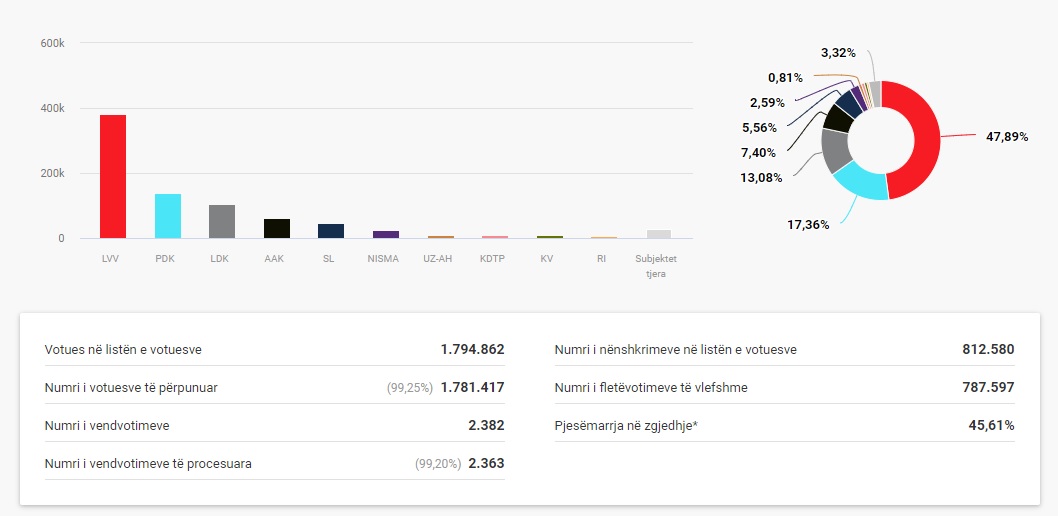Select the cyan segment of the donut chart
This screenshot has height=516, width=1058.
tap(859, 182)
